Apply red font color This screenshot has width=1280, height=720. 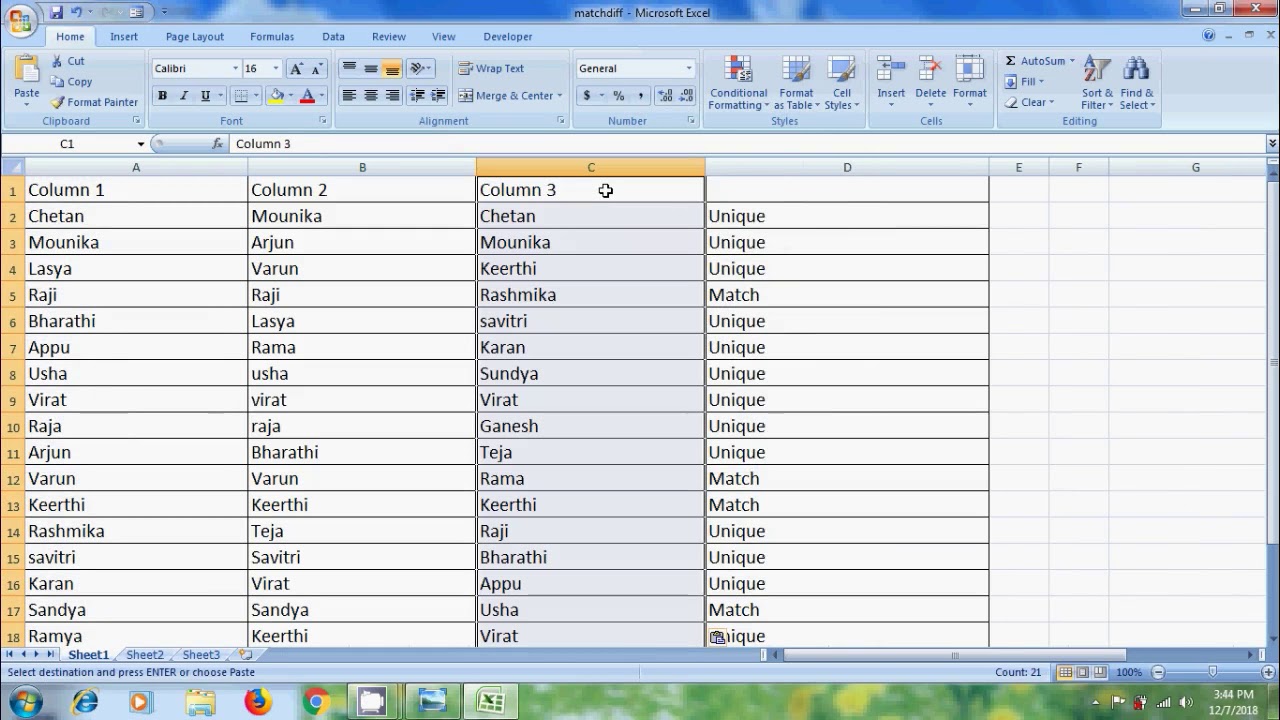pos(308,95)
